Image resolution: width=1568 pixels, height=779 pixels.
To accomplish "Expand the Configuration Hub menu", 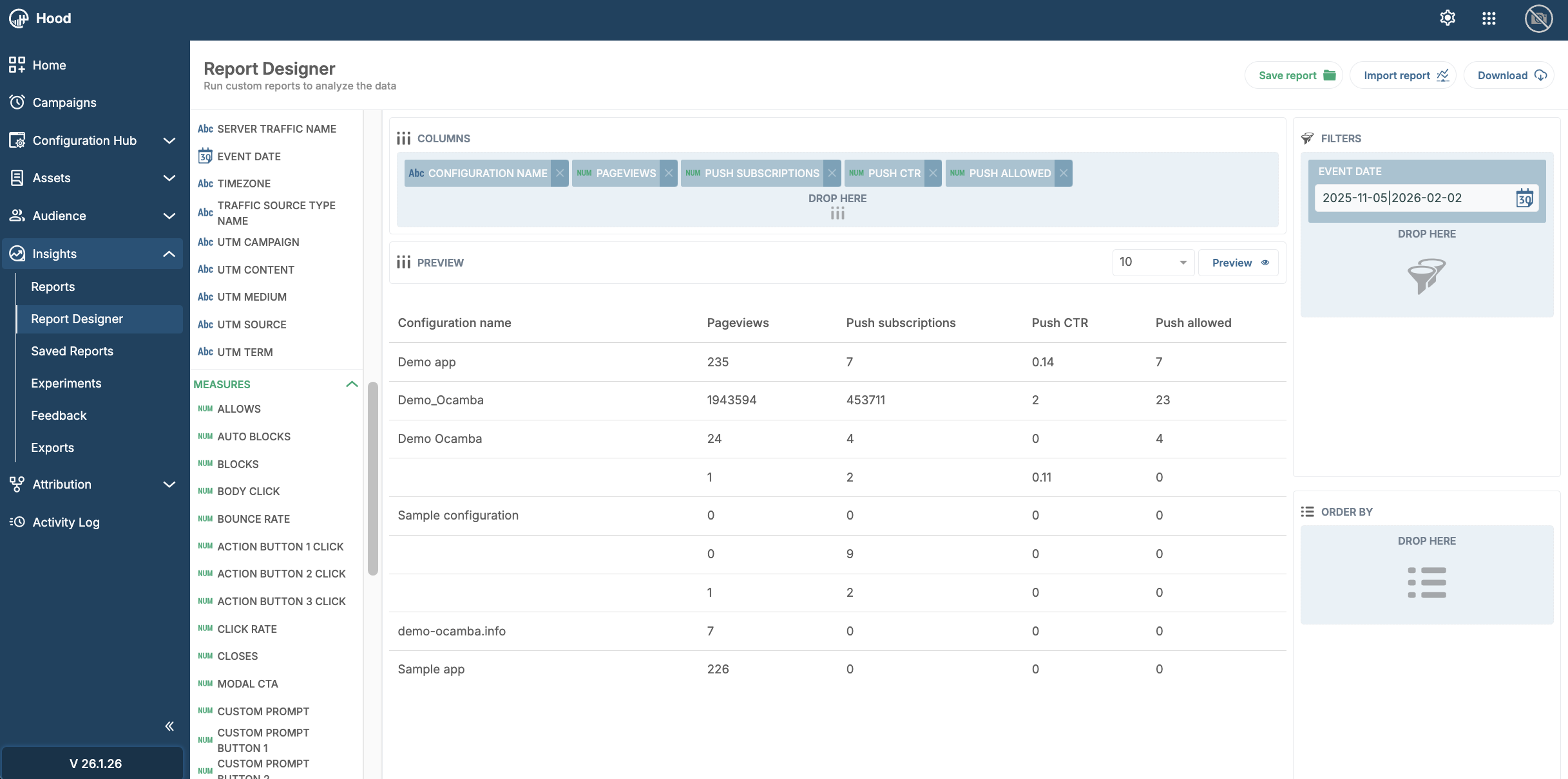I will tap(169, 140).
